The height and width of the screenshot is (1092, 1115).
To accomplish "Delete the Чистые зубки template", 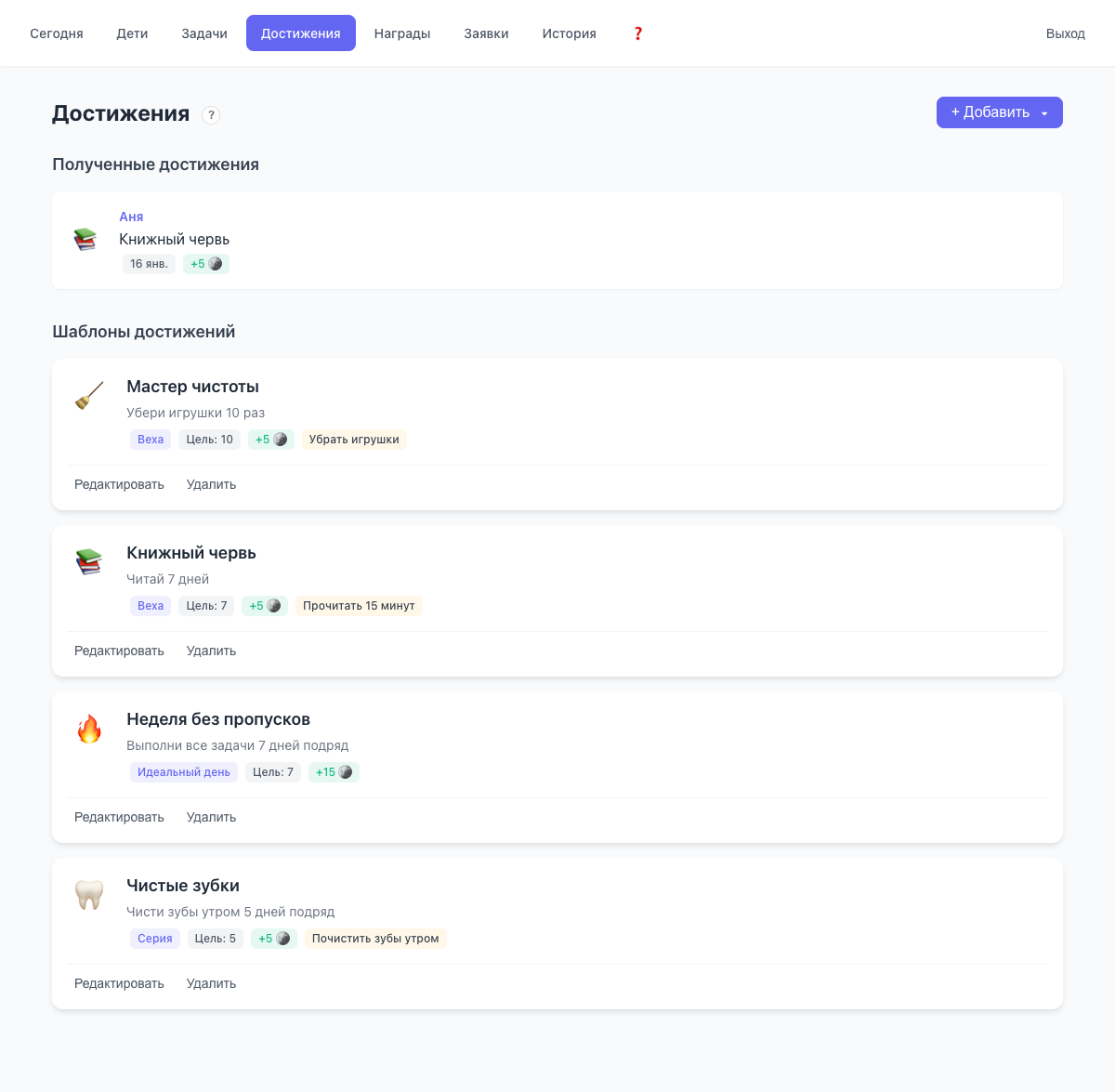I will (211, 983).
